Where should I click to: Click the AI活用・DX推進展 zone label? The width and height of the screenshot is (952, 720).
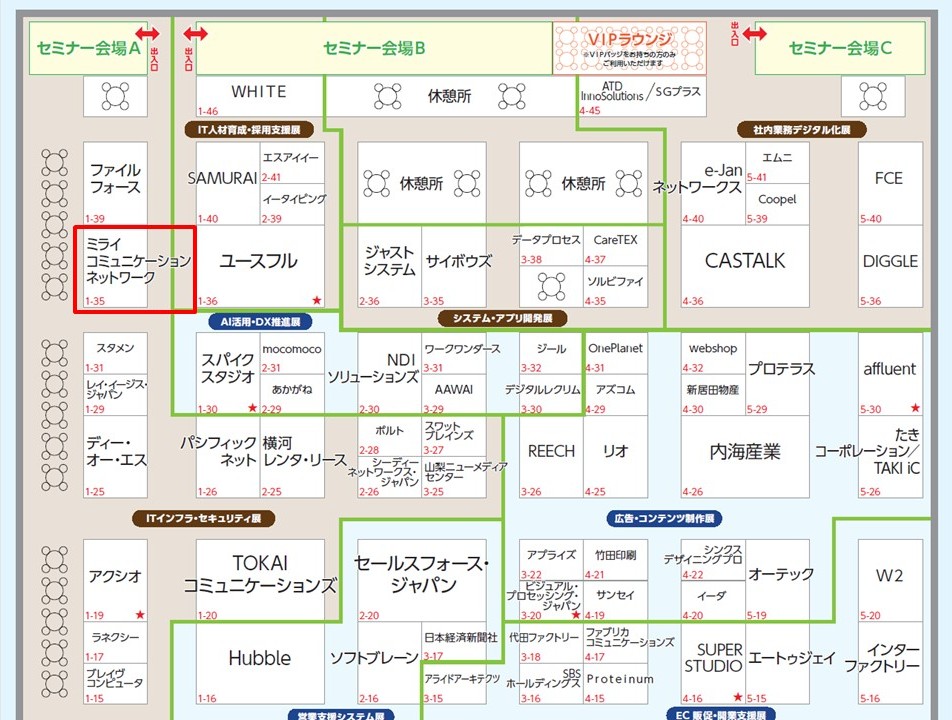(x=260, y=322)
